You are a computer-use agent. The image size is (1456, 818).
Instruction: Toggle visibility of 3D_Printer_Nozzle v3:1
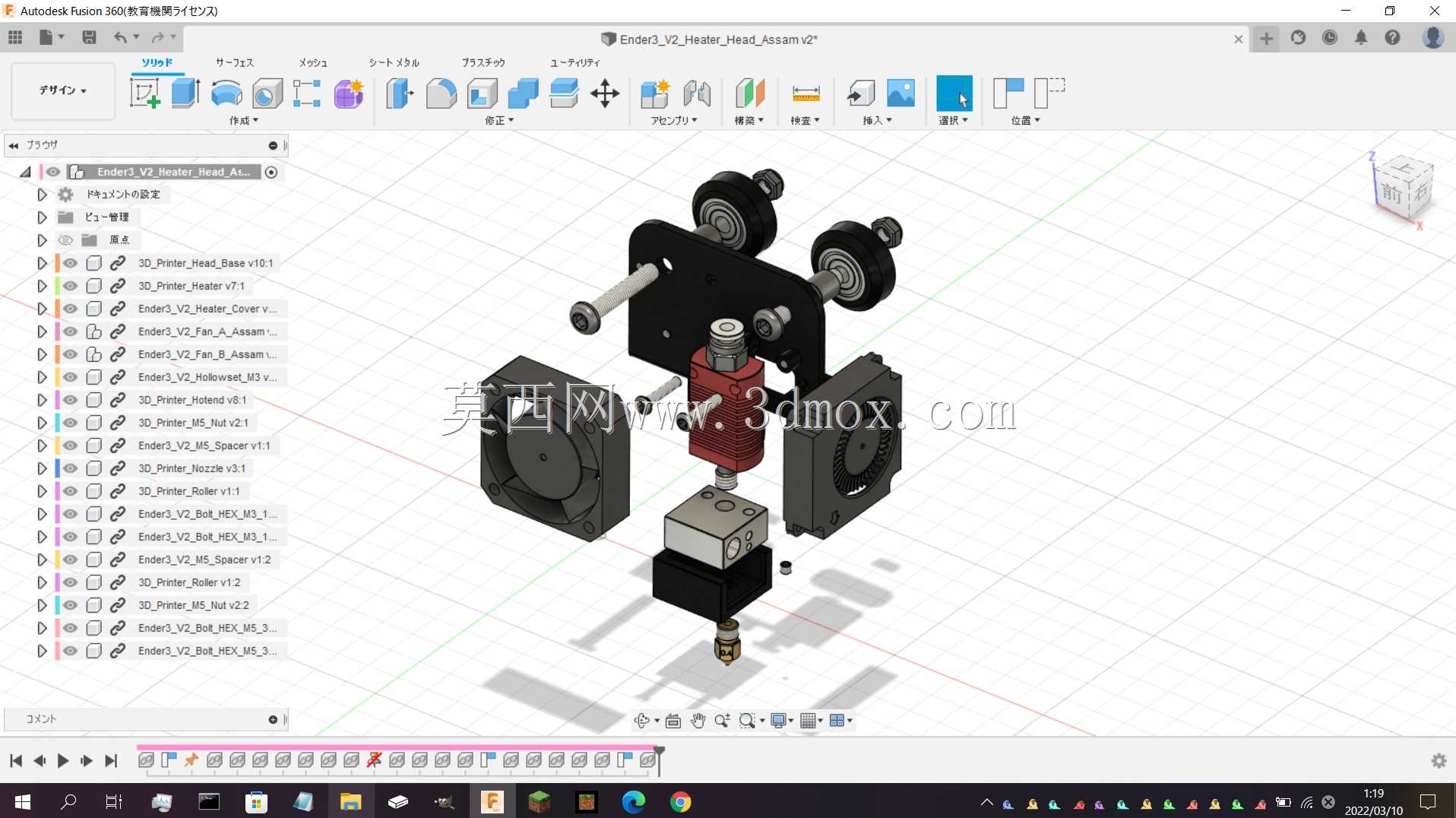(x=70, y=468)
